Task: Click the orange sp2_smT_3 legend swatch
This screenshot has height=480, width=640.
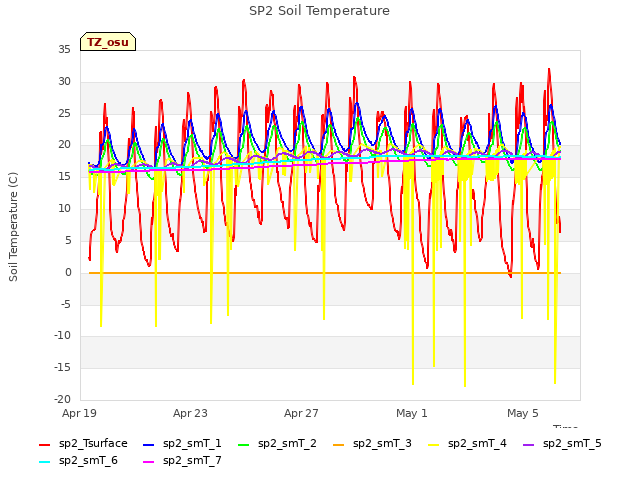Action: tap(339, 444)
